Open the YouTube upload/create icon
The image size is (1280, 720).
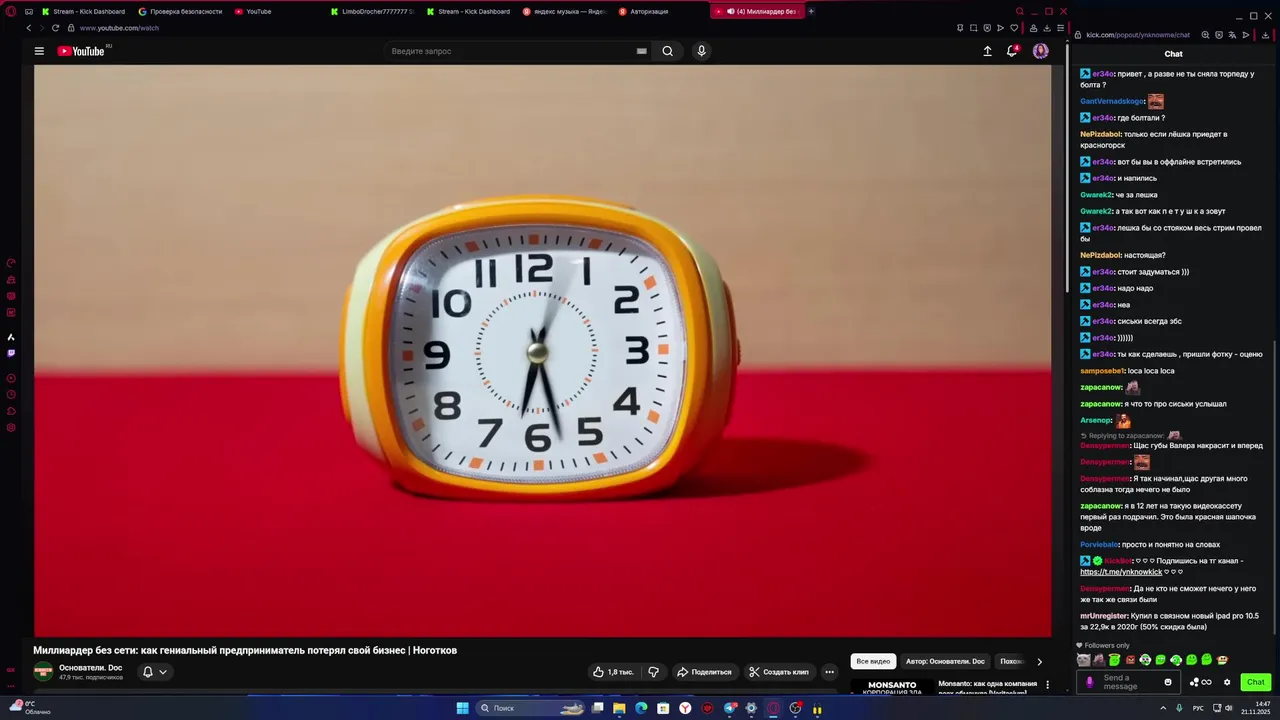point(987,51)
